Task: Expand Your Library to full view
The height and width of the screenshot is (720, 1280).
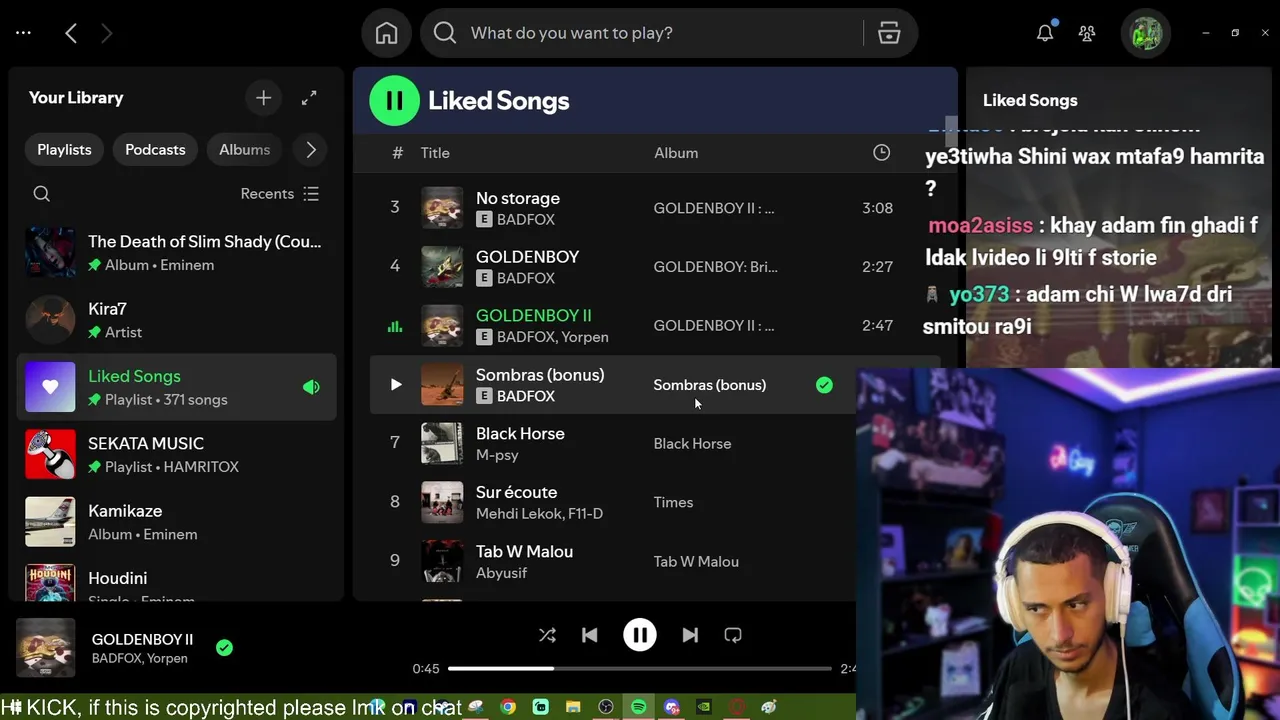Action: pos(309,97)
